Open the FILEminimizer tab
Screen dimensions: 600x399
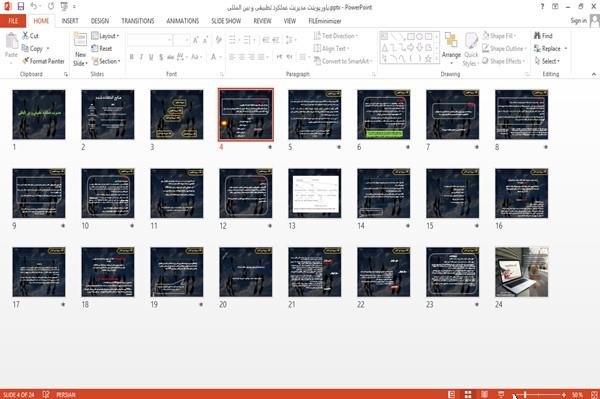[x=325, y=21]
